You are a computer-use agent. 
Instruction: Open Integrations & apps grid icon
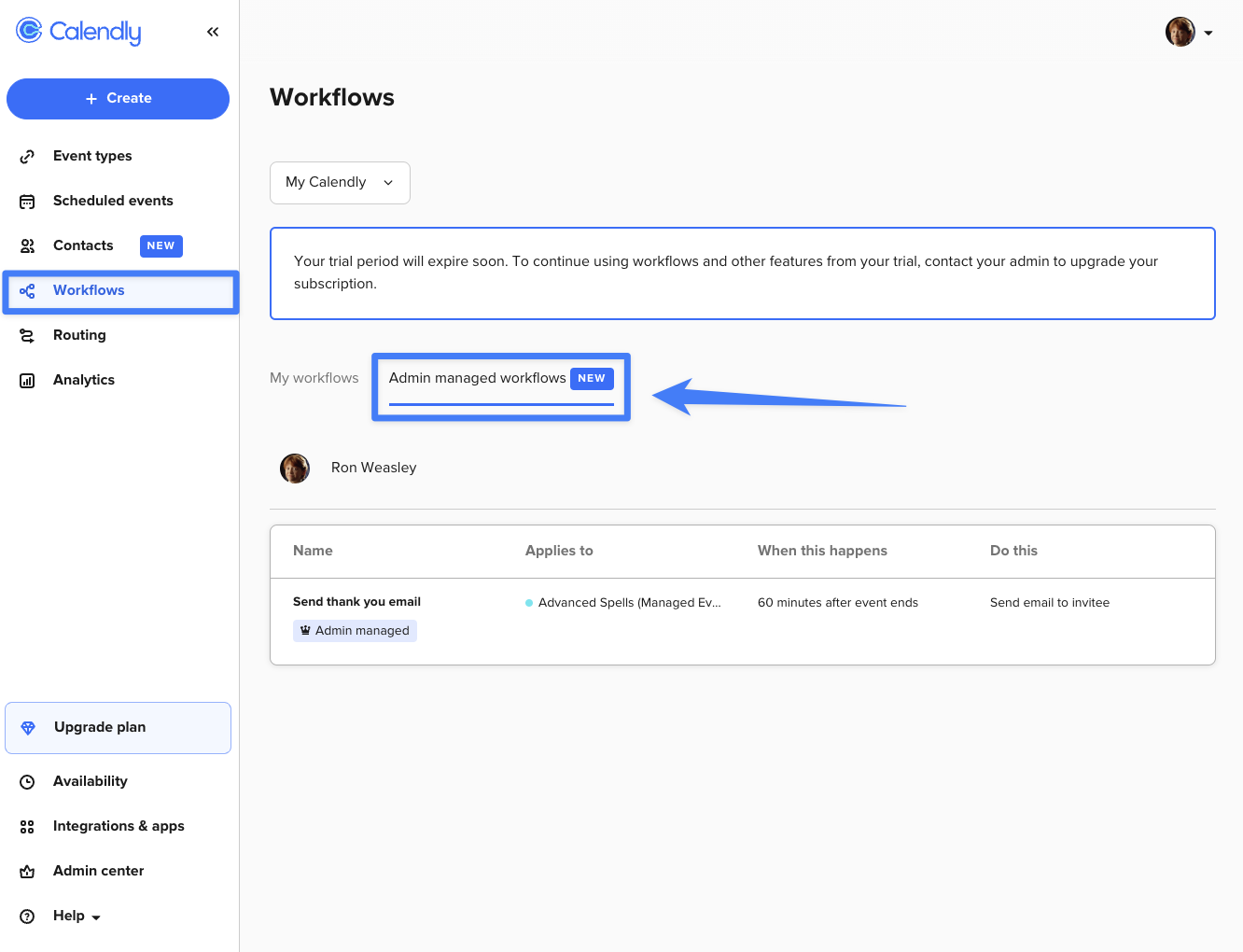coord(27,826)
